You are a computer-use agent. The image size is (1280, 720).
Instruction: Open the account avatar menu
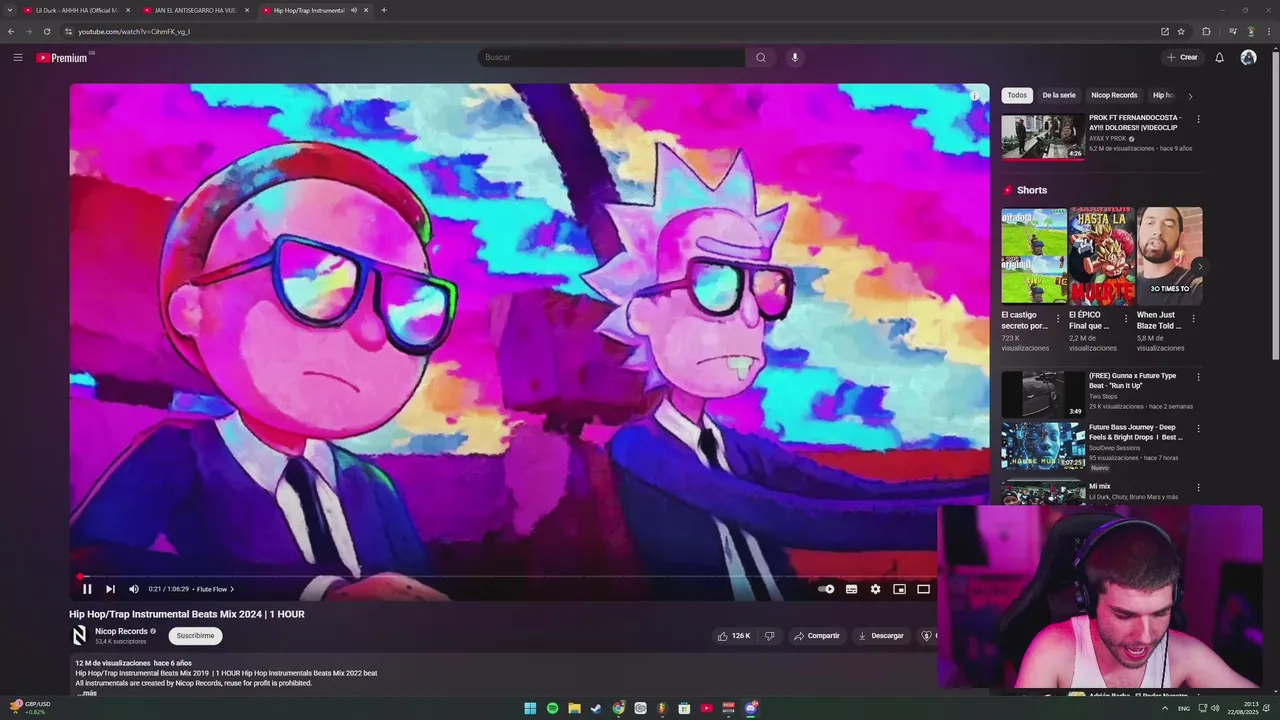(1248, 57)
